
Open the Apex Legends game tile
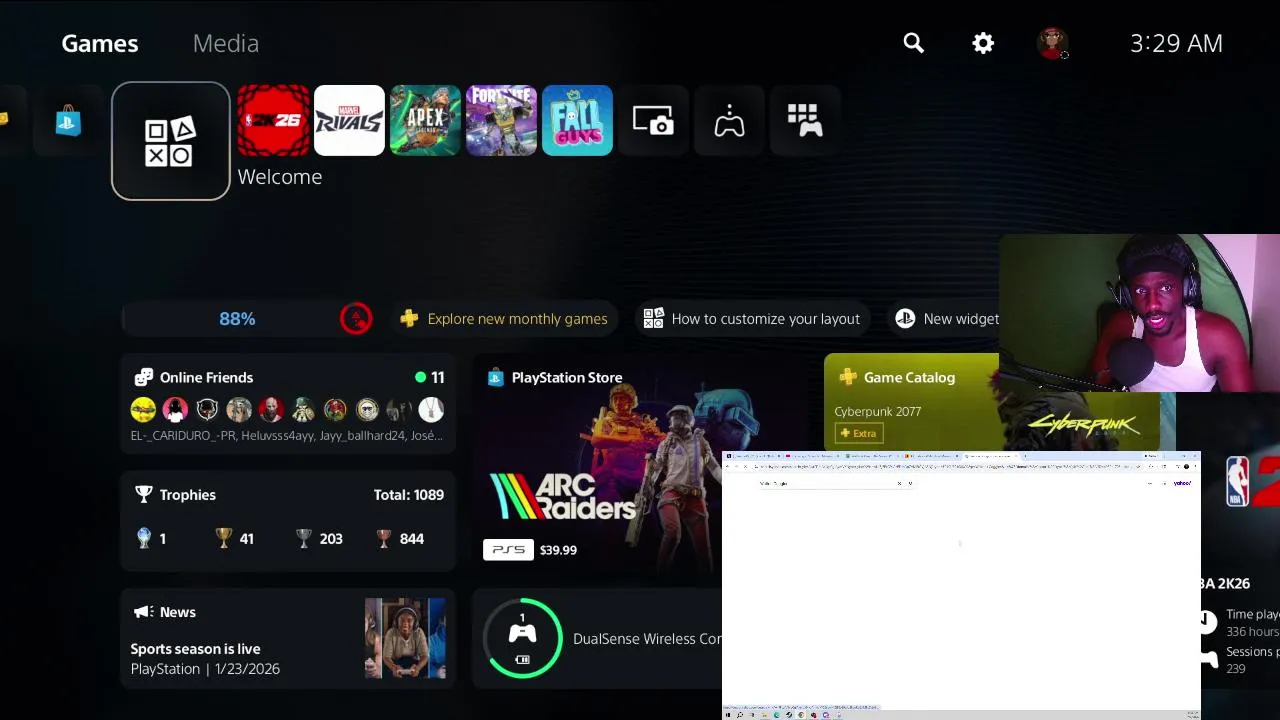(x=425, y=121)
